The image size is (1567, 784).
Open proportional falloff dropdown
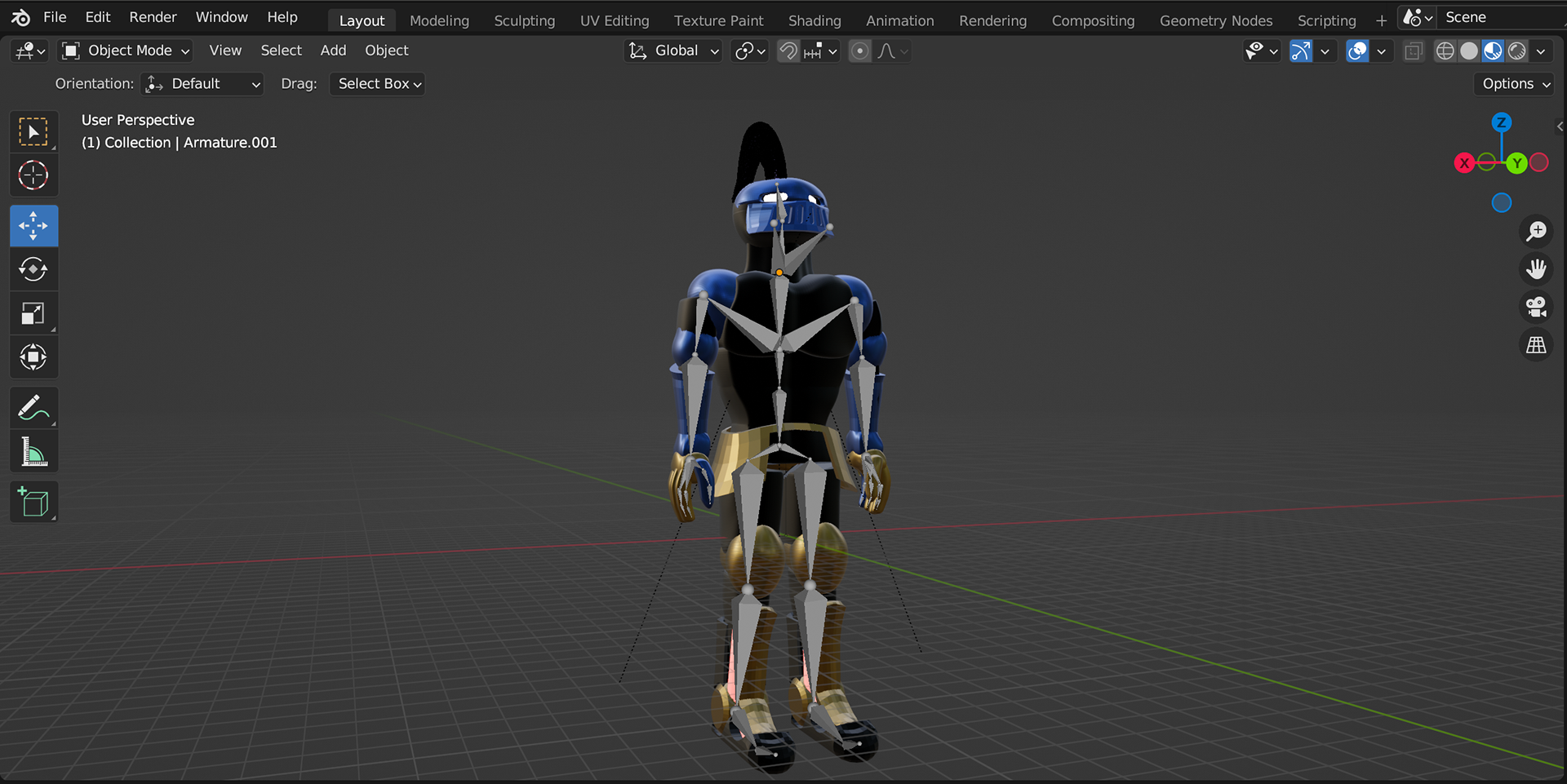(891, 51)
